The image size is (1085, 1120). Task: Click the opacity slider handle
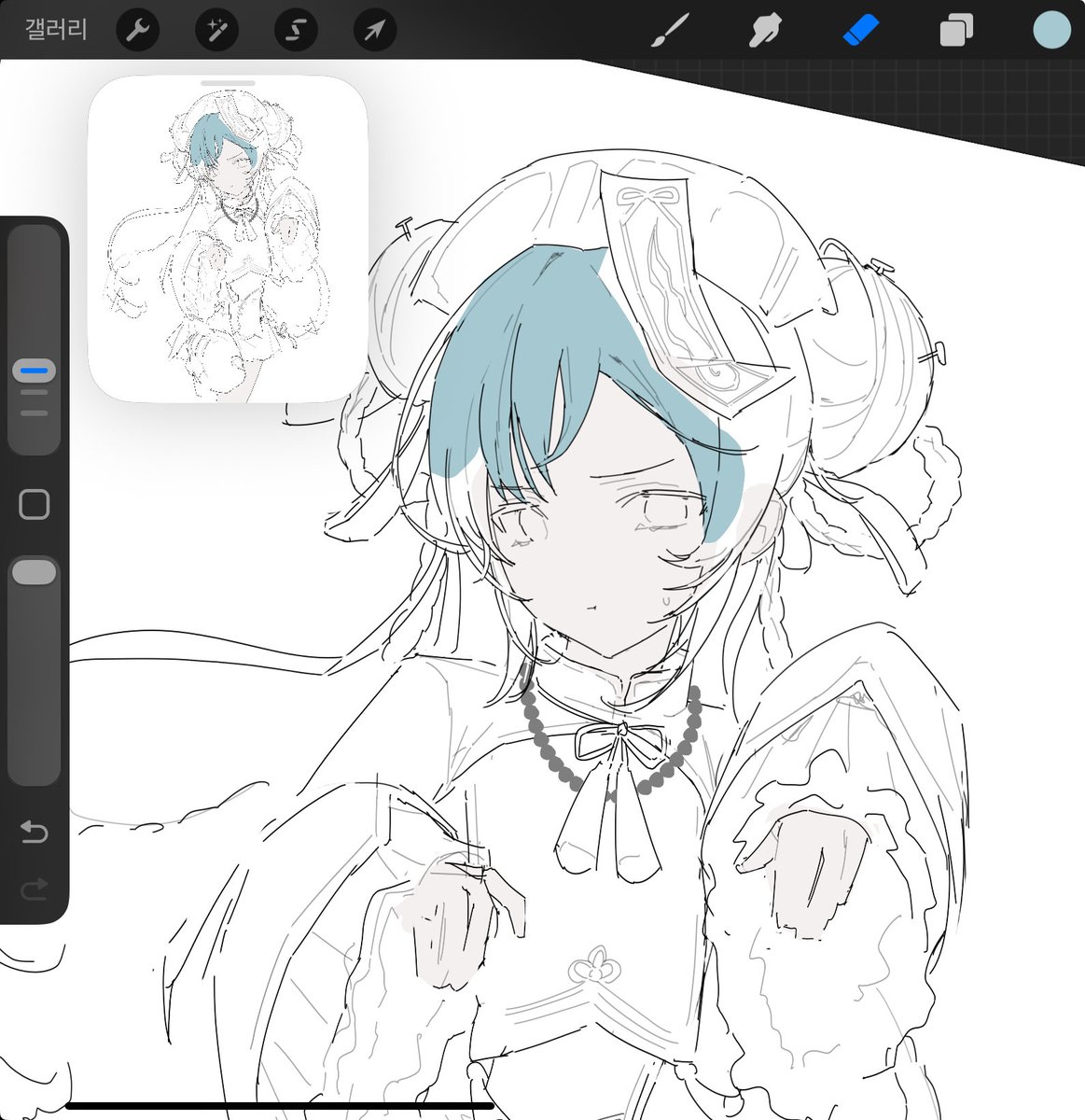pyautogui.click(x=35, y=572)
